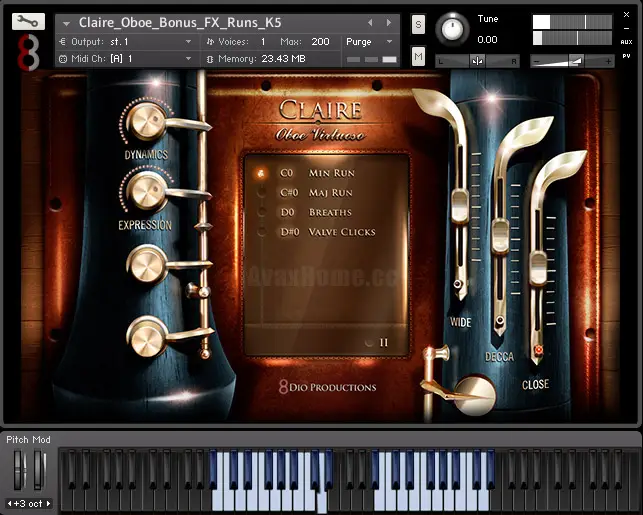Click the volume slider handle
This screenshot has width=643, height=515.
click(x=576, y=62)
